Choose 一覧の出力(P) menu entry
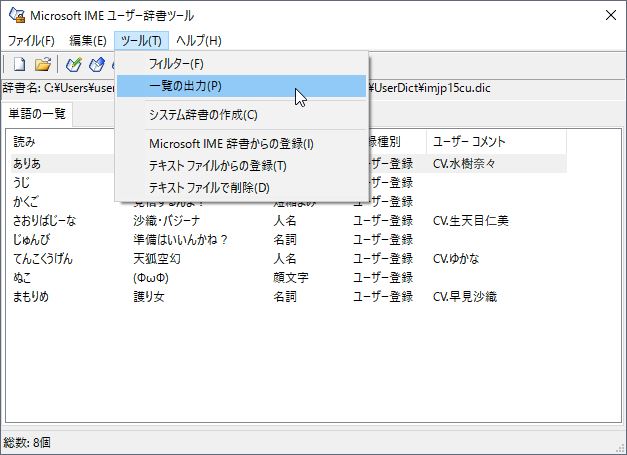Viewport: 627px width, 455px height. [241, 86]
